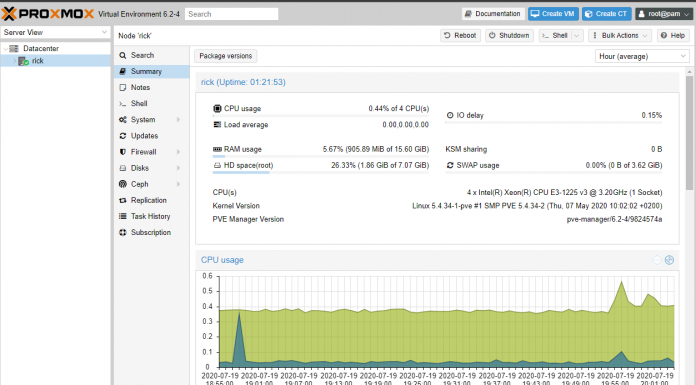The height and width of the screenshot is (385, 696).
Task: Open the Shell button dropdown arrow
Action: point(577,36)
